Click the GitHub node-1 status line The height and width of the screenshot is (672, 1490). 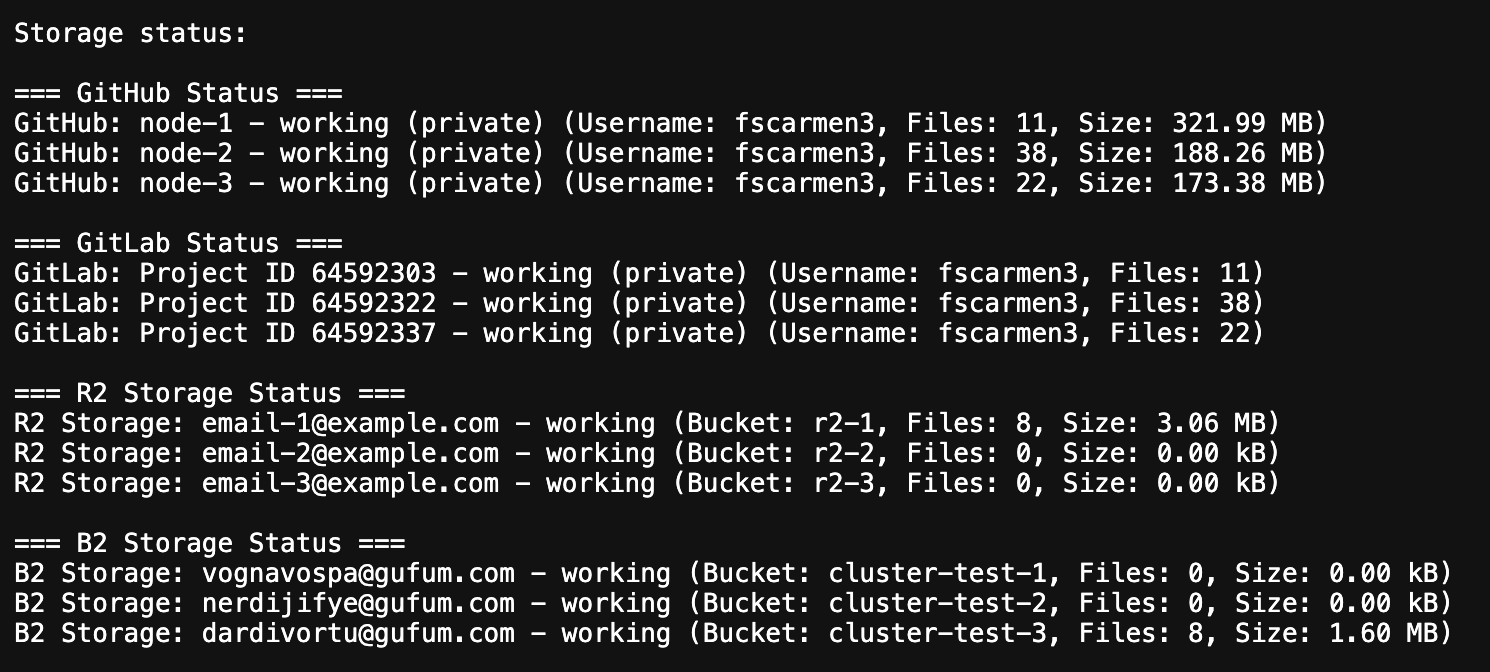(x=670, y=123)
